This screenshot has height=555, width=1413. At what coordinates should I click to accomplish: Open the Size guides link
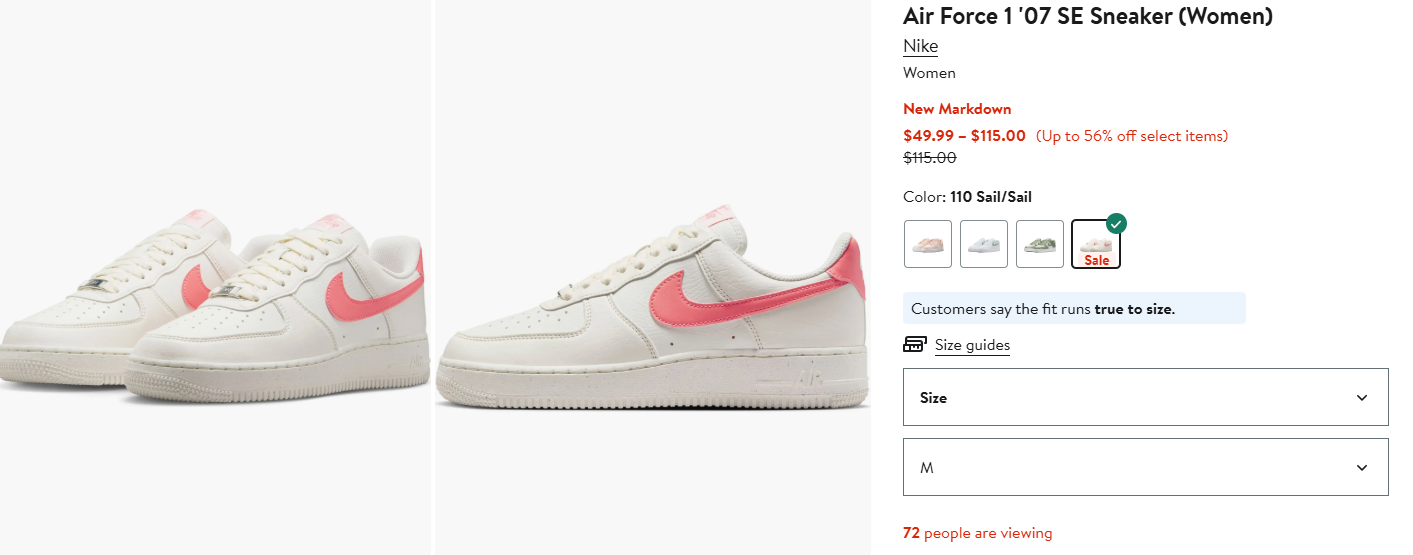(x=972, y=345)
